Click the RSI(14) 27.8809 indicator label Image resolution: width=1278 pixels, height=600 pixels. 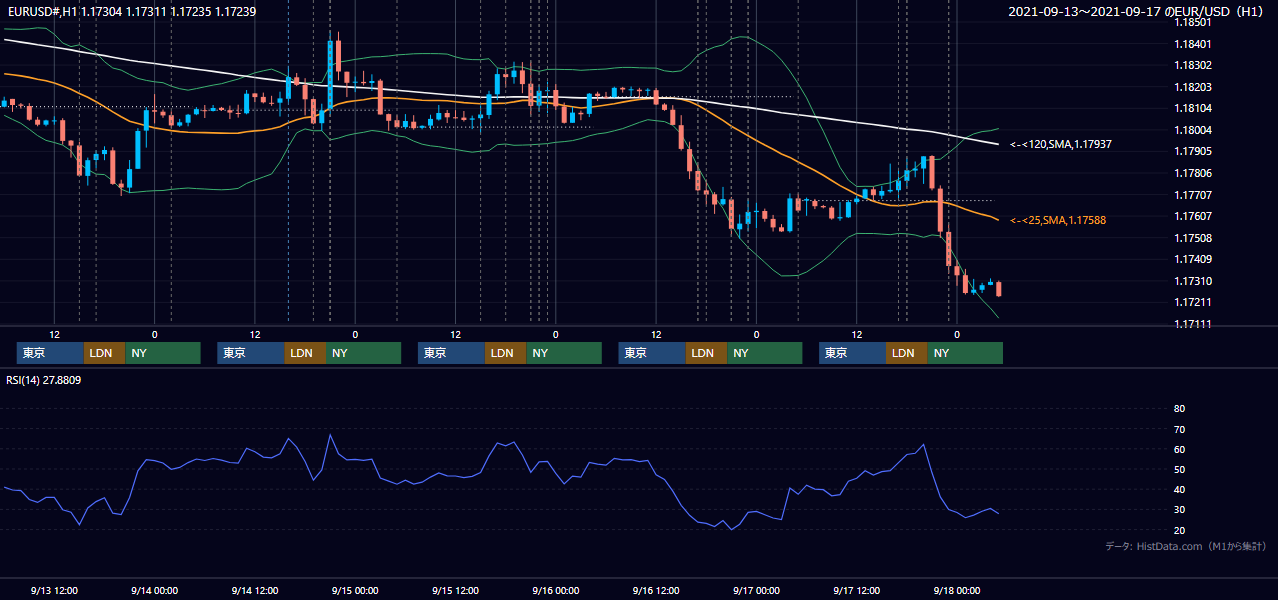tap(44, 380)
